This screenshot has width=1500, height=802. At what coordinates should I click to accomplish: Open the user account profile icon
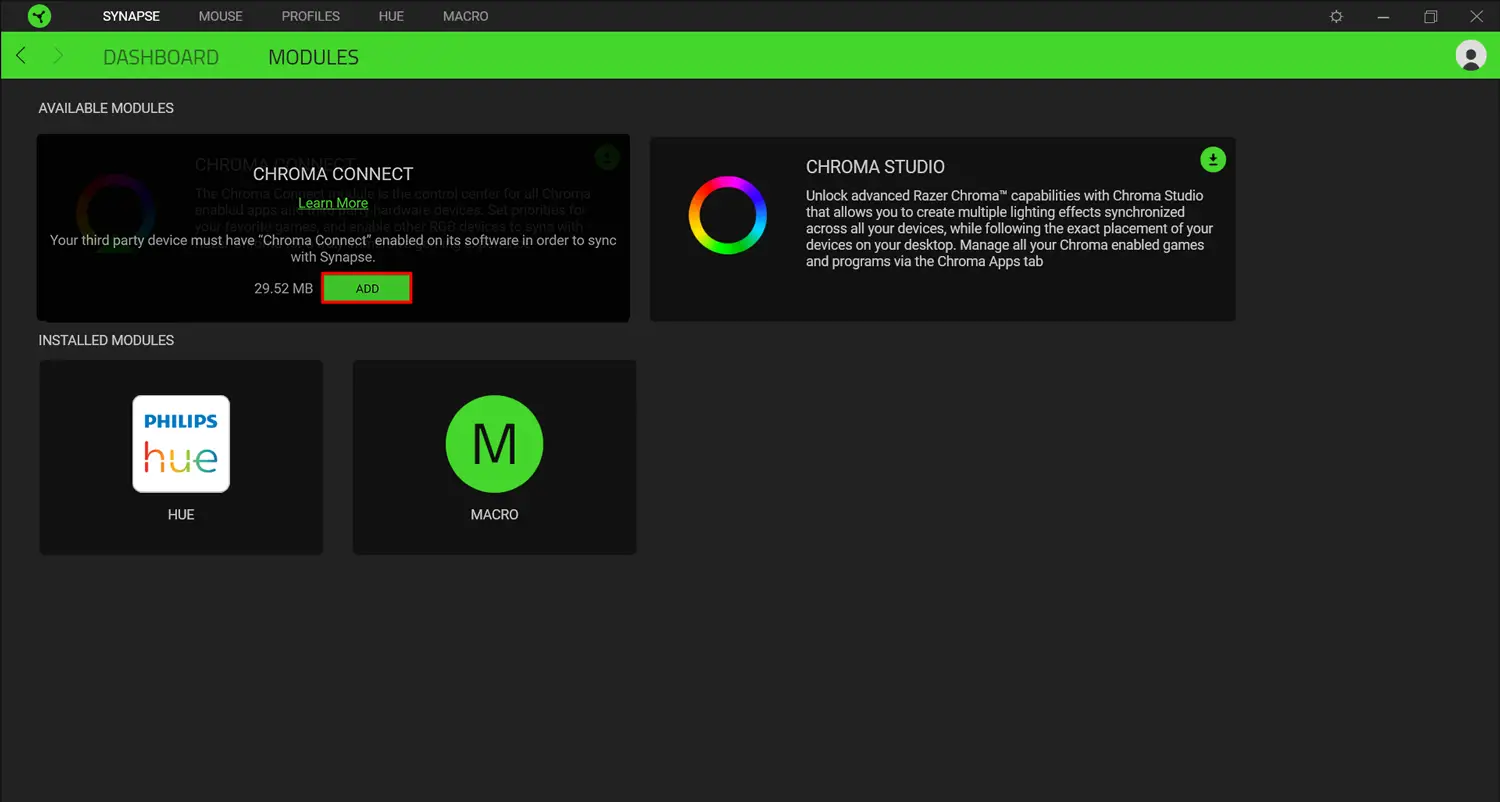click(x=1471, y=56)
